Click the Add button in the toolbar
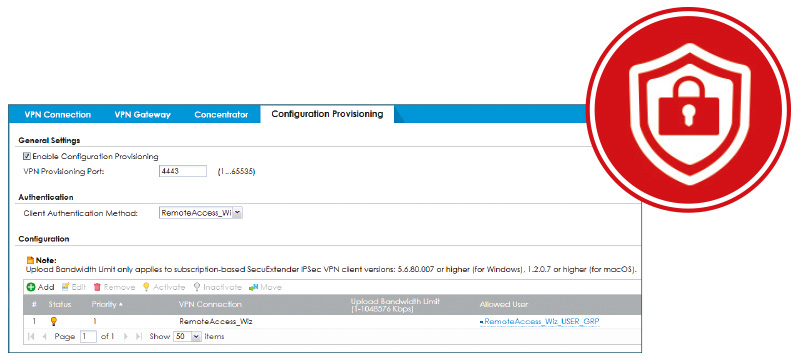This screenshot has height=360, width=802. point(40,287)
